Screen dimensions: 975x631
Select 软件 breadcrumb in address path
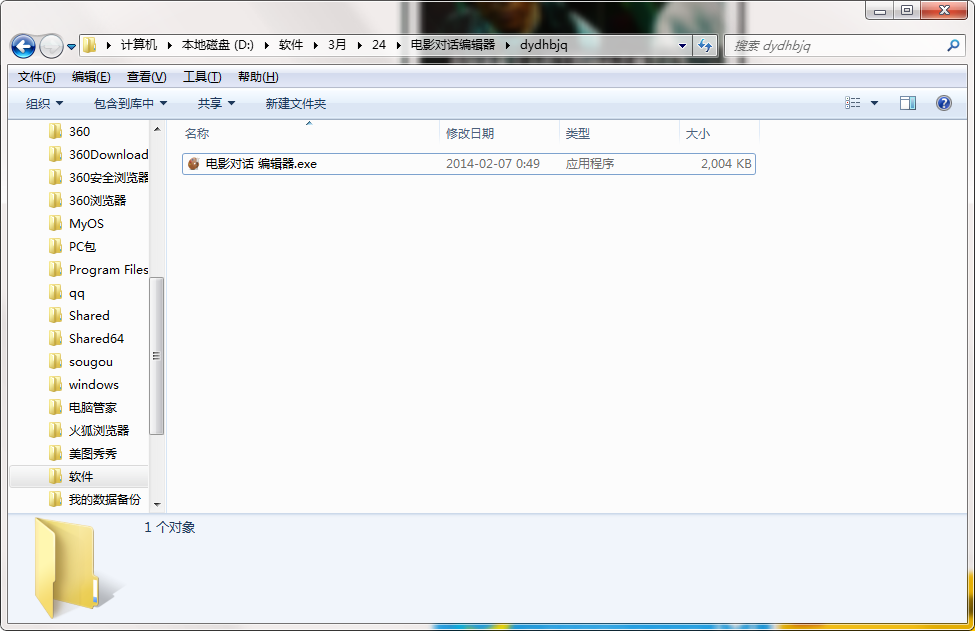(x=290, y=45)
